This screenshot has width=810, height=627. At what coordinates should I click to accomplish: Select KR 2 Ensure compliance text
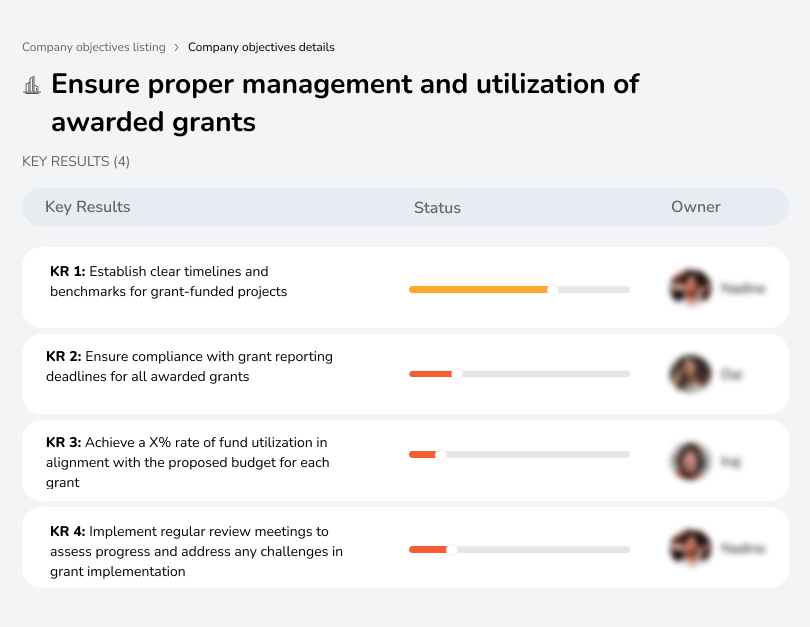pos(189,366)
